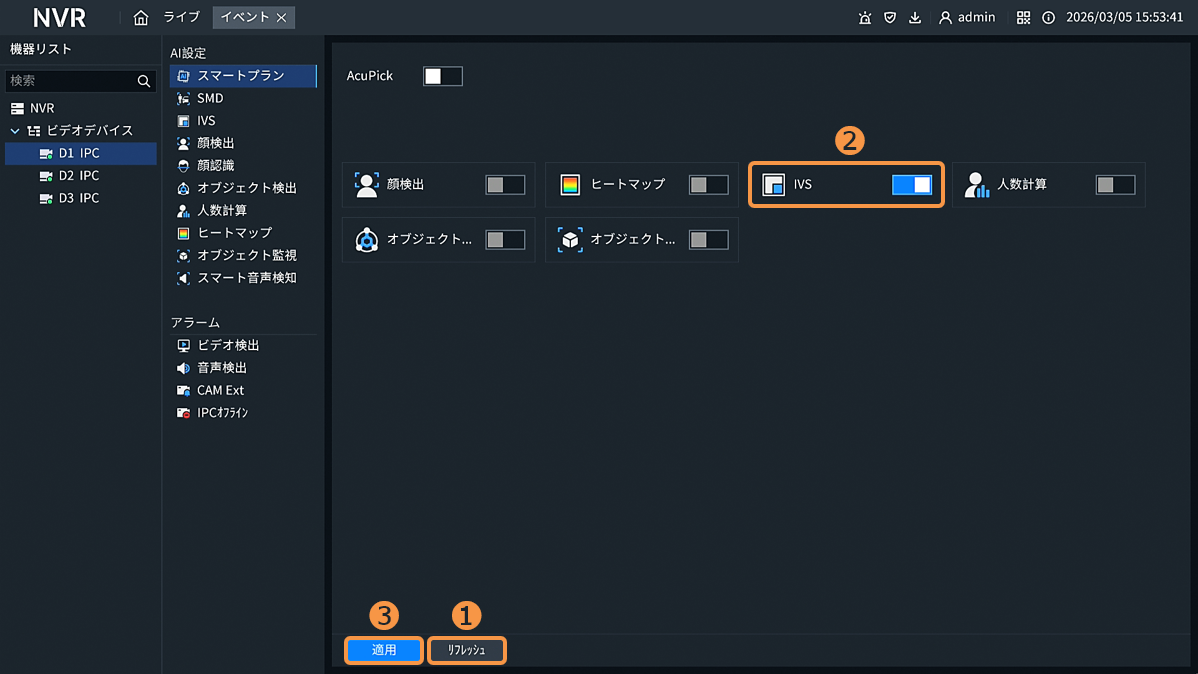Image resolution: width=1198 pixels, height=674 pixels.
Task: Switch to the ライブ tab
Action: point(181,18)
